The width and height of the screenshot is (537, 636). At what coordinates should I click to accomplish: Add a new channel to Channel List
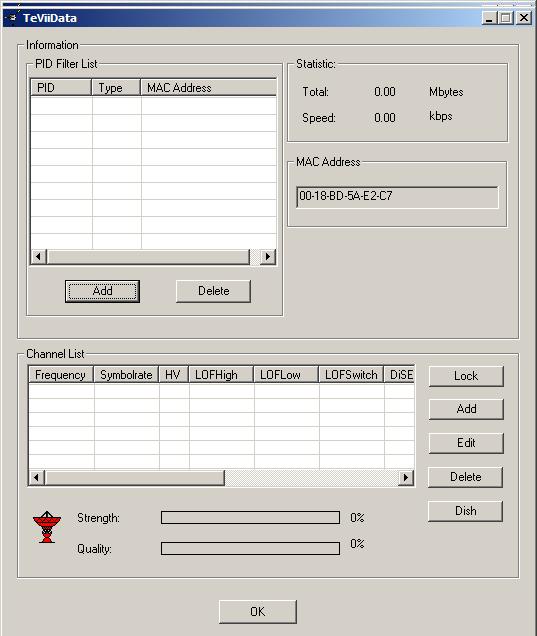tap(466, 409)
